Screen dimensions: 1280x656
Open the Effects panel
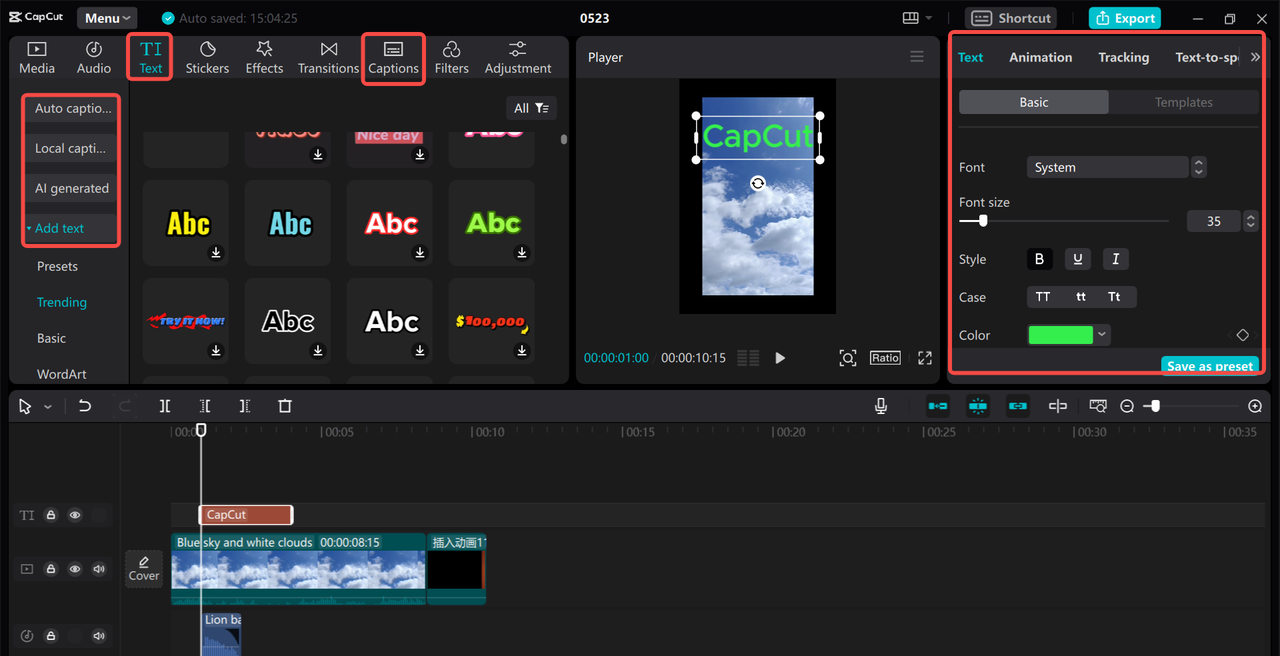click(264, 58)
